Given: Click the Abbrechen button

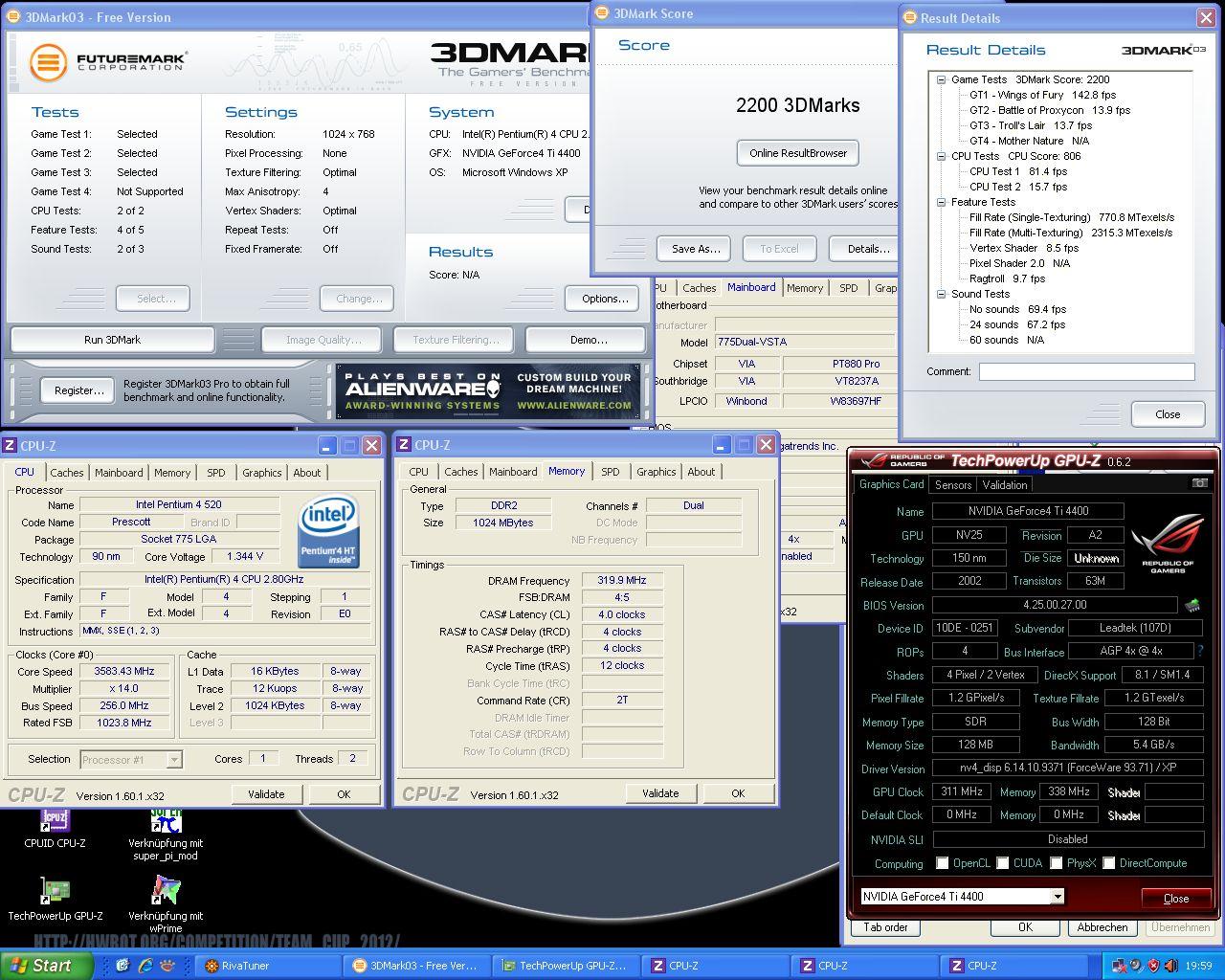Looking at the screenshot, I should (x=1102, y=927).
